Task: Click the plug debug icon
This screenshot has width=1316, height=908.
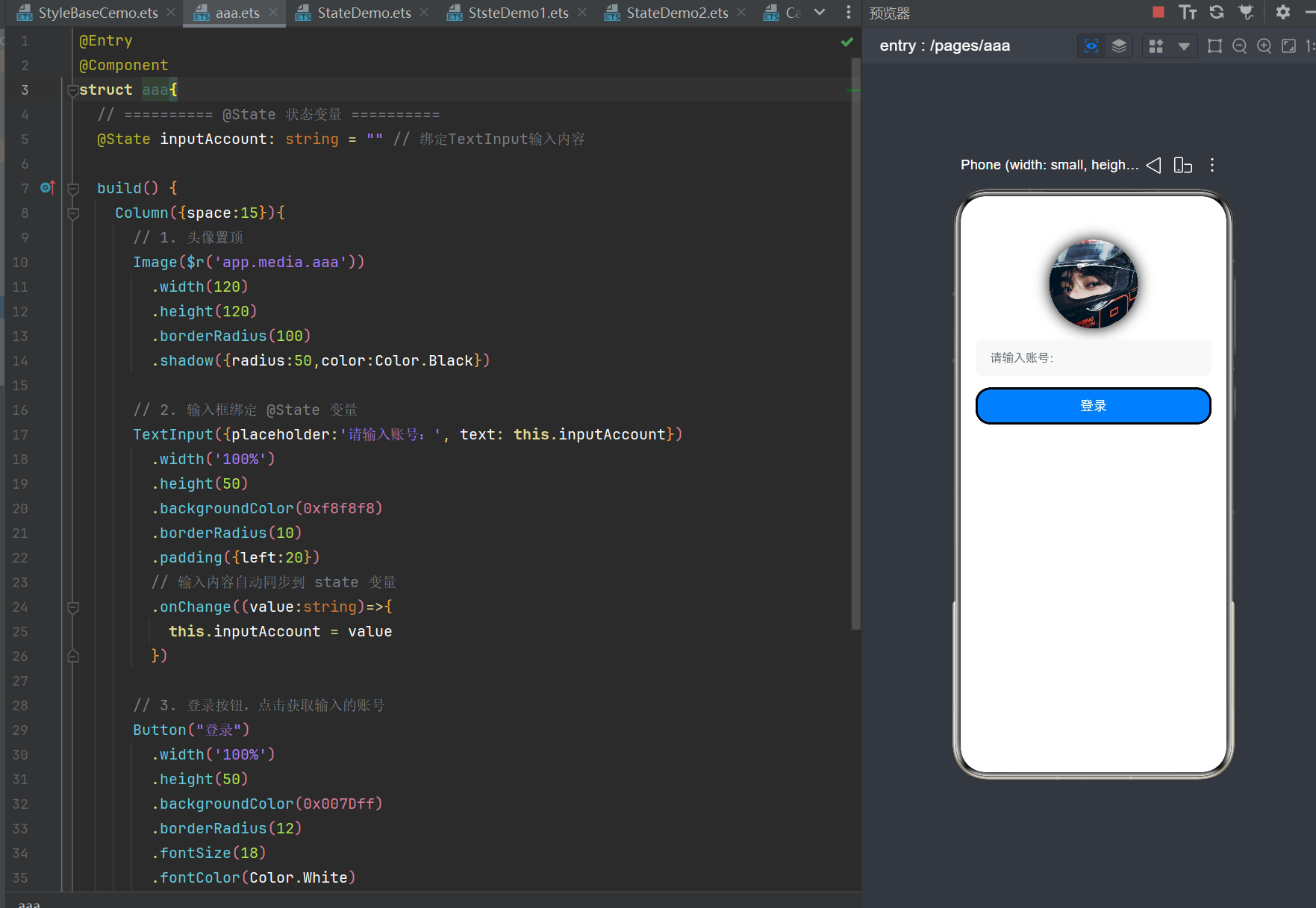Action: tap(1246, 12)
